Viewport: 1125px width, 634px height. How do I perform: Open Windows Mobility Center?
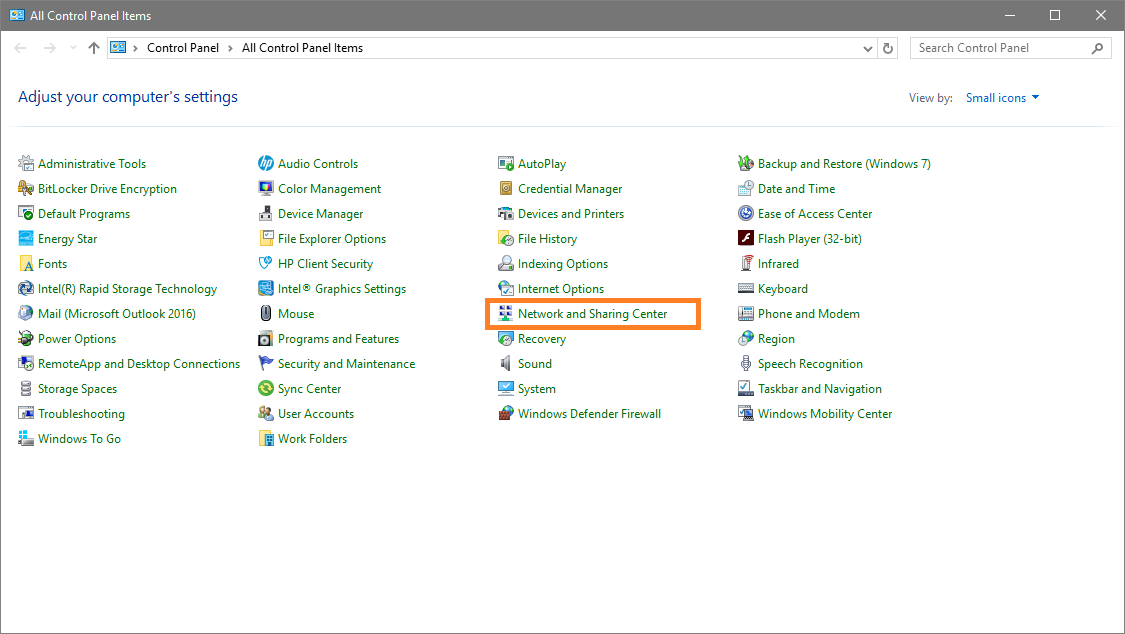pyautogui.click(x=825, y=414)
